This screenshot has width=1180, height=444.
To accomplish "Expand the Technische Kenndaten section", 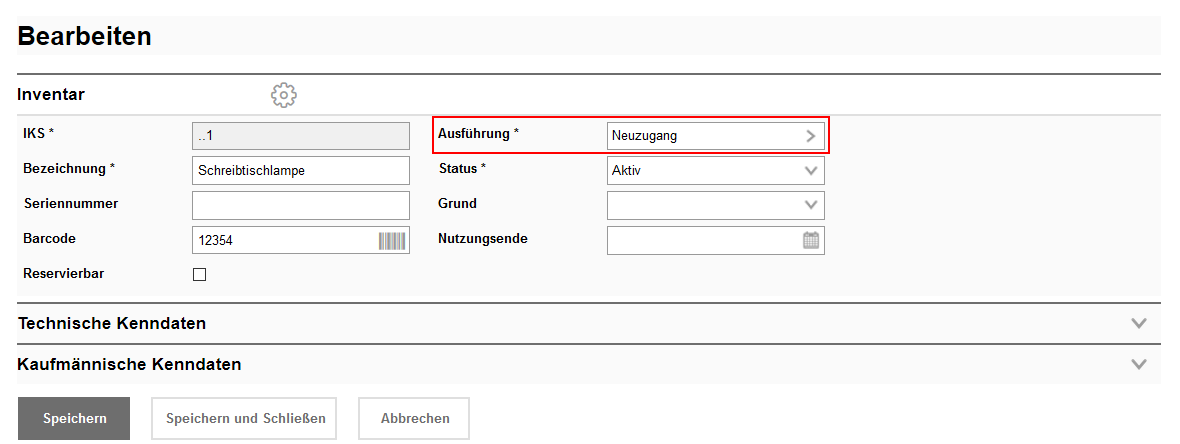I will pyautogui.click(x=588, y=324).
